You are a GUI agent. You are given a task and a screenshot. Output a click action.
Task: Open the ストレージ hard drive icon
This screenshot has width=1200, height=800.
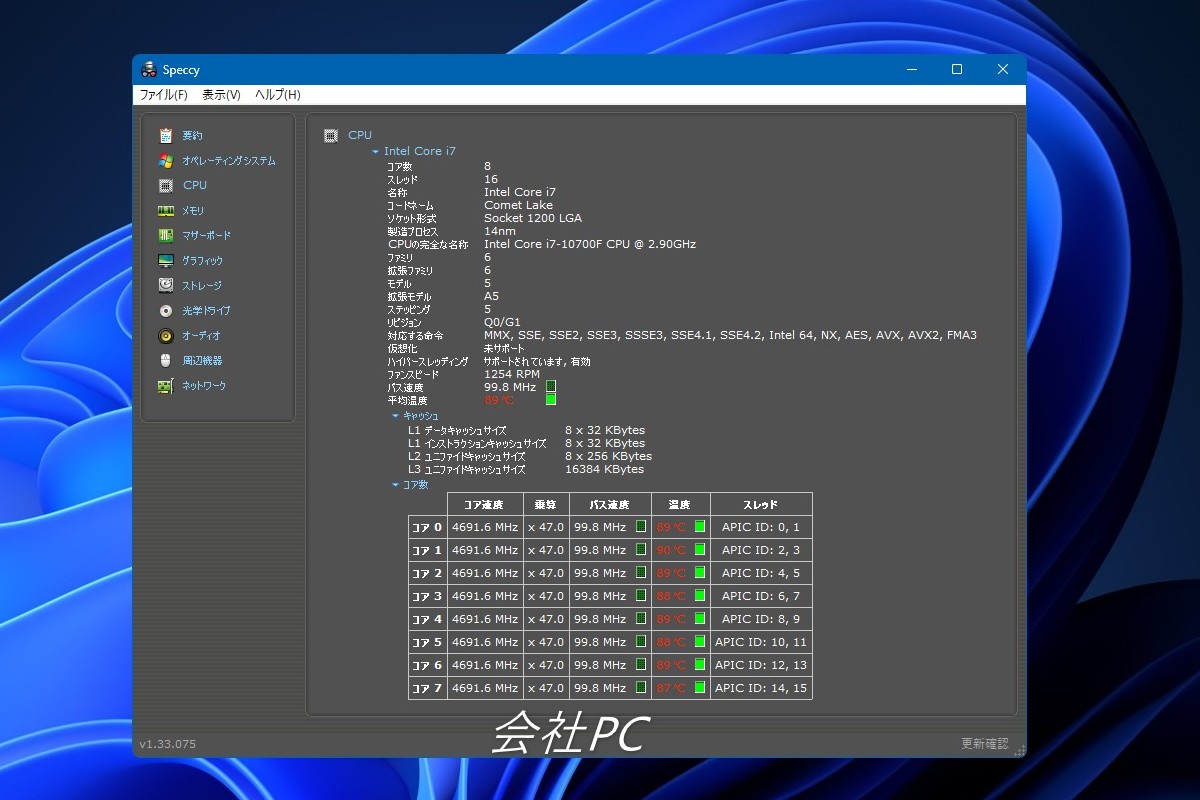point(166,285)
